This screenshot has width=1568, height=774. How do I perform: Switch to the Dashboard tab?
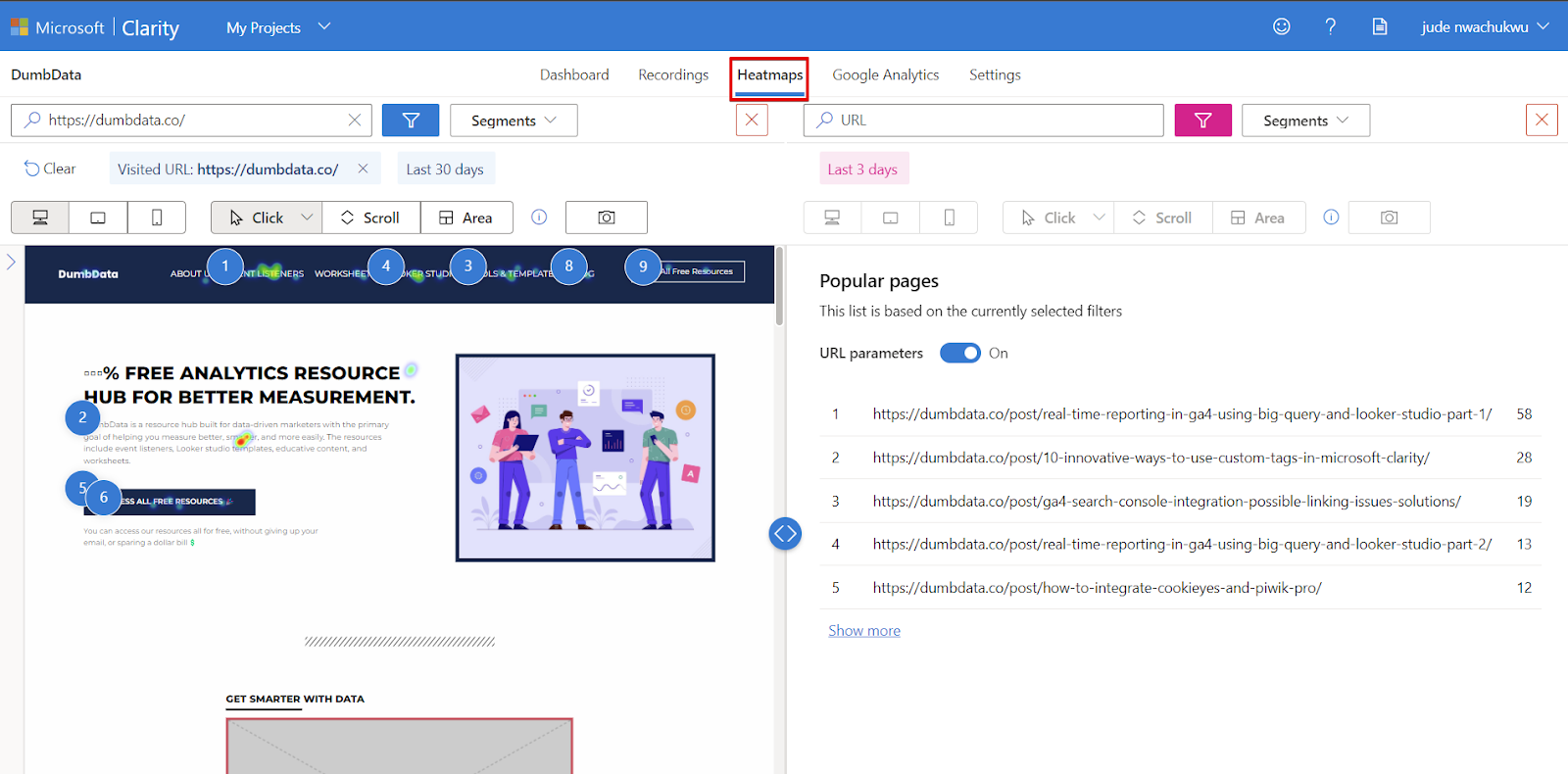pyautogui.click(x=574, y=74)
